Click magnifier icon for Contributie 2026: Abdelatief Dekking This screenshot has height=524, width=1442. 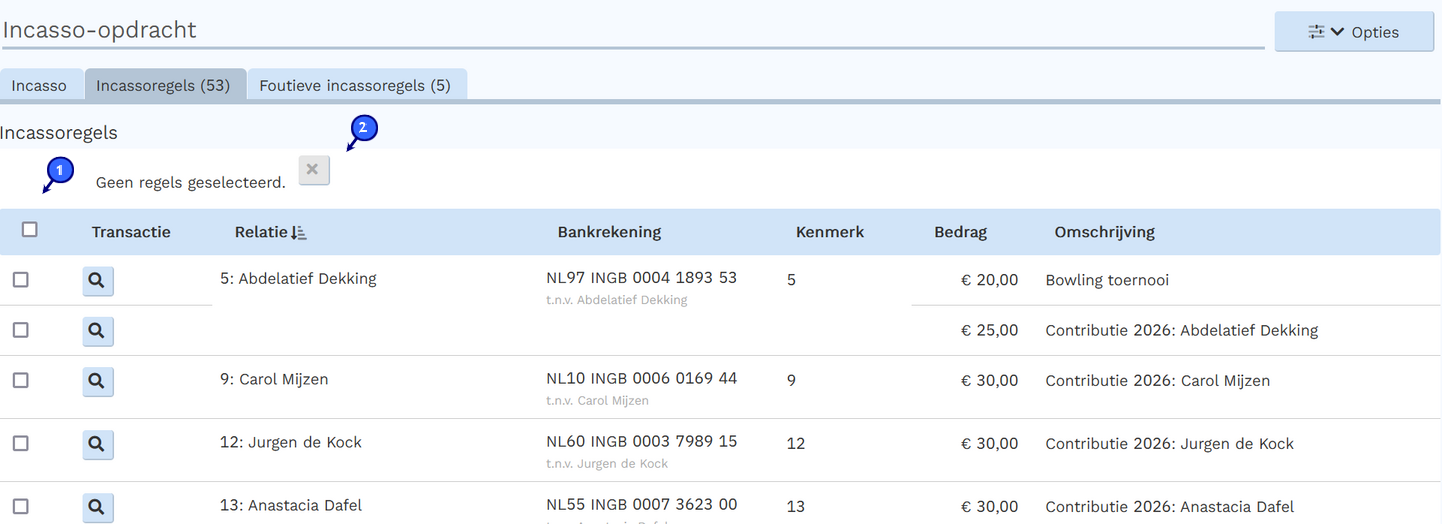[x=97, y=332]
